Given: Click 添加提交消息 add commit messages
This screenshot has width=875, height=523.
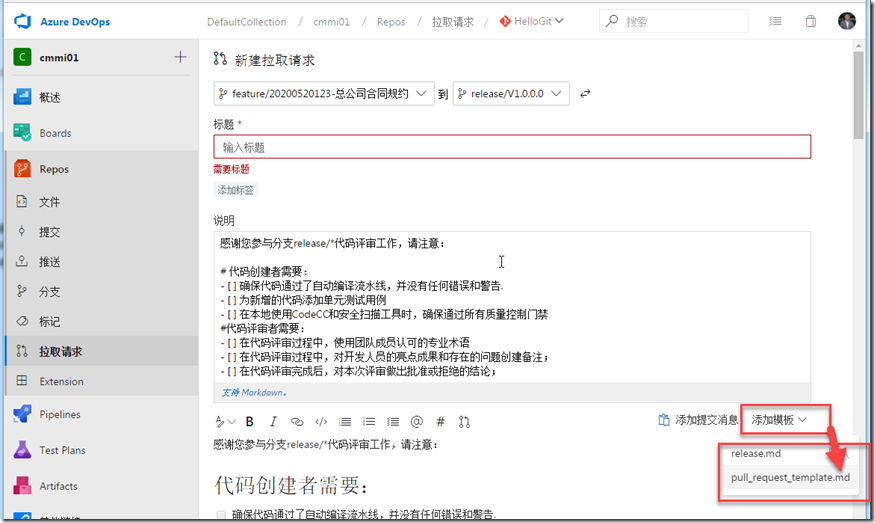Looking at the screenshot, I should coord(698,420).
